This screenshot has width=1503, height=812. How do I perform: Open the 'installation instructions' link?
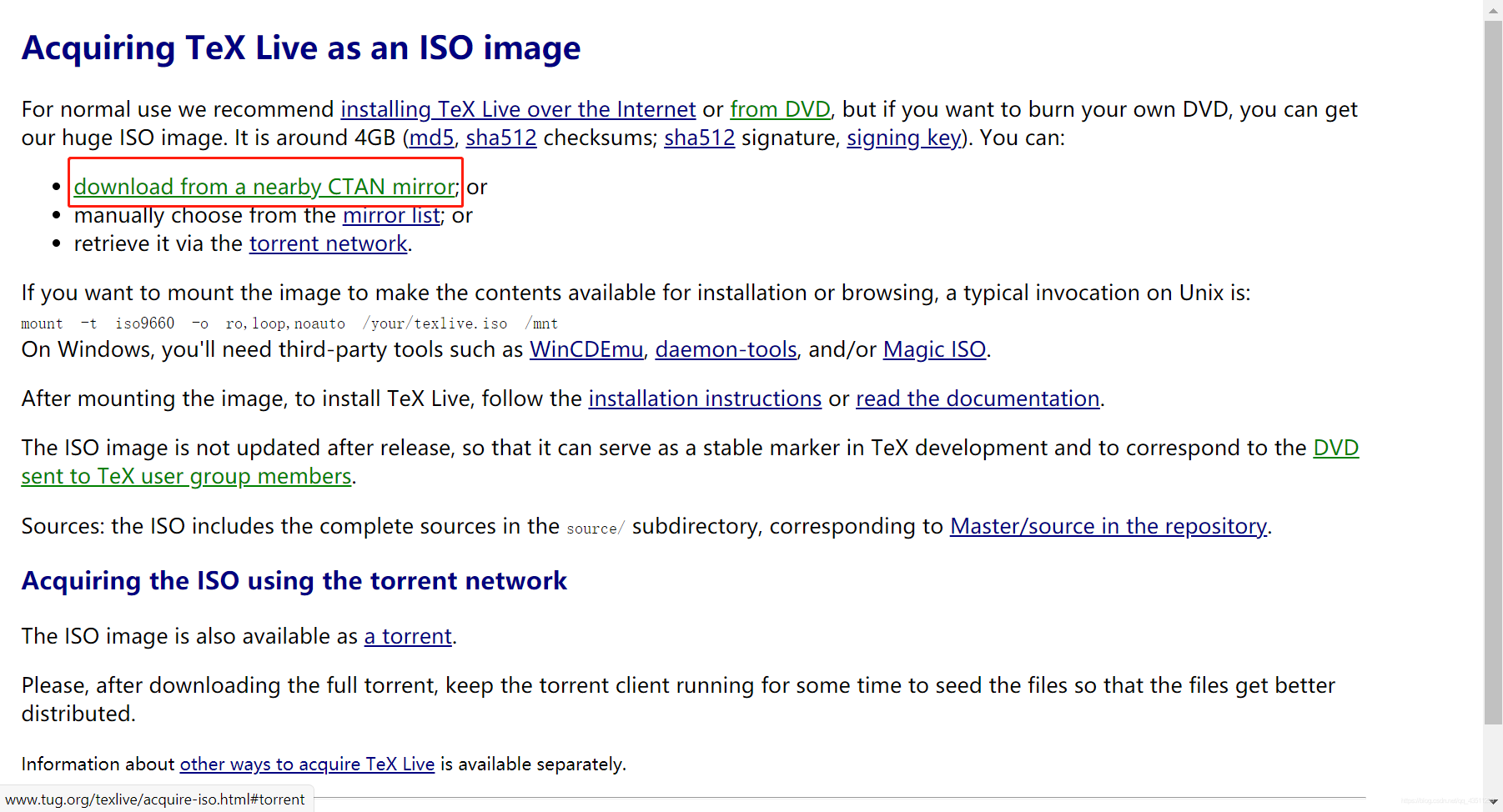(x=705, y=398)
